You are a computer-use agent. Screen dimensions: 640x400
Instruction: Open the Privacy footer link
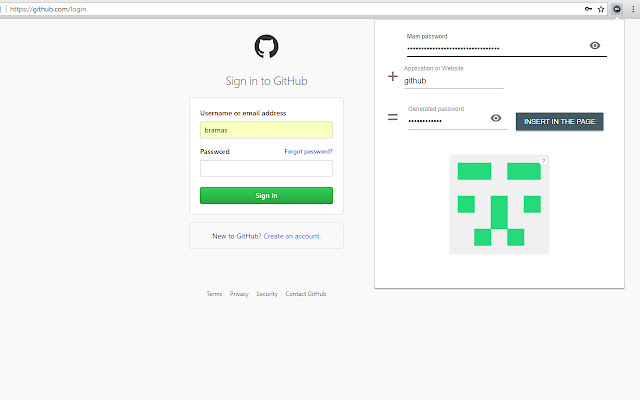tap(239, 294)
